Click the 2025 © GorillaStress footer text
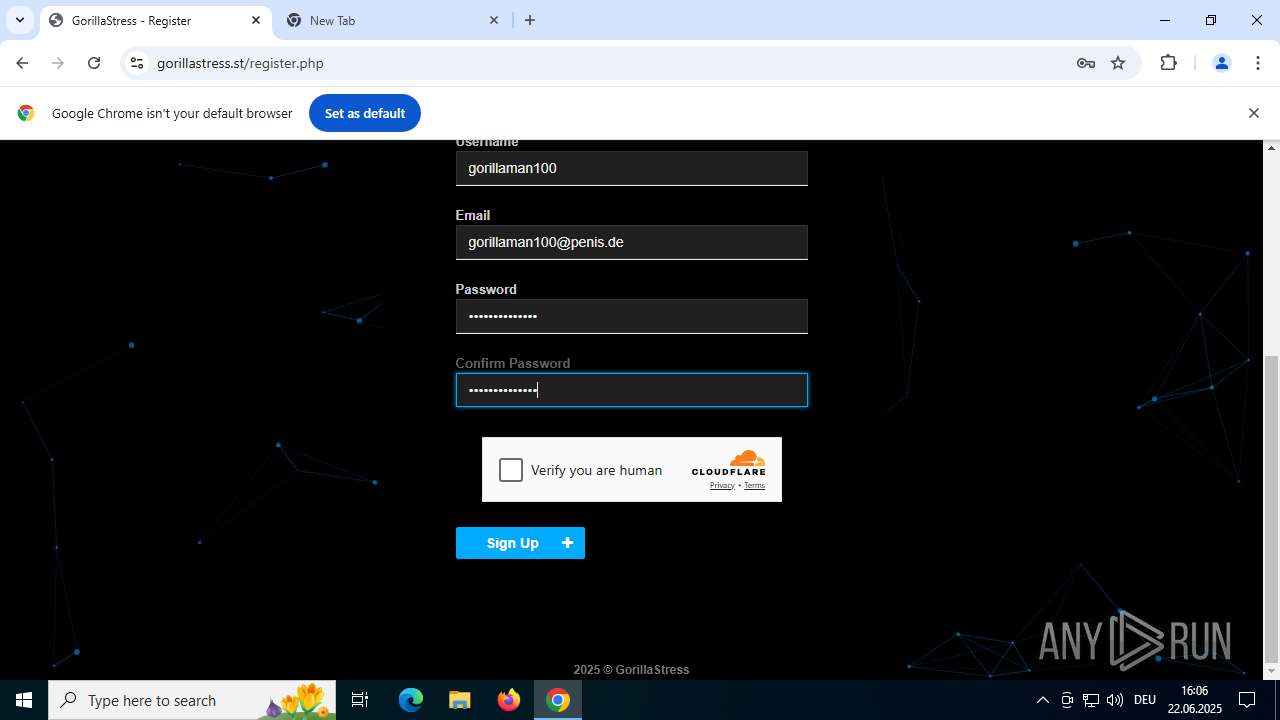Viewport: 1280px width, 720px height. (x=631, y=670)
